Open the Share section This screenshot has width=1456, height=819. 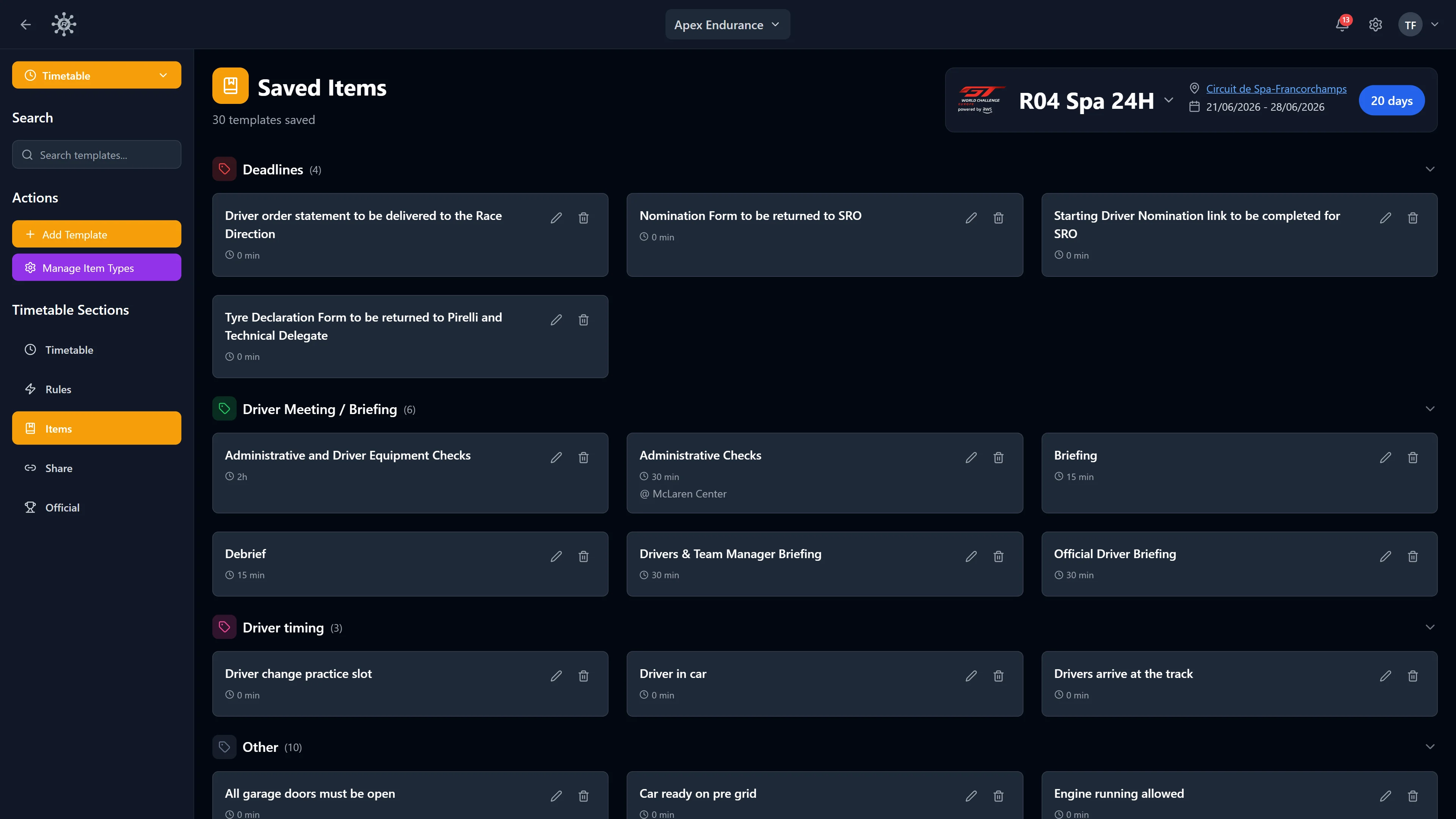click(x=97, y=468)
